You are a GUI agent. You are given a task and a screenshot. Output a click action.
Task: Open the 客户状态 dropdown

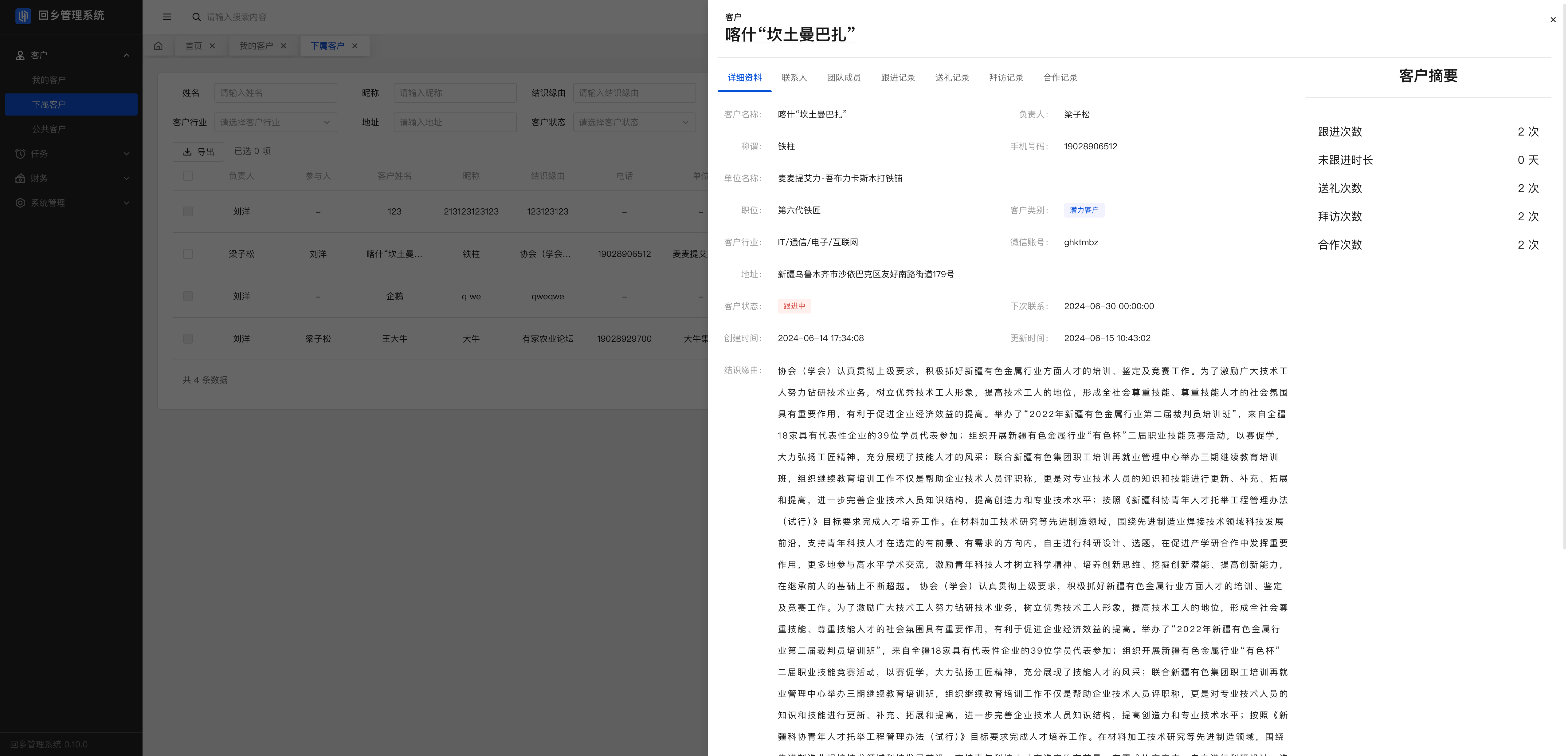pos(634,122)
